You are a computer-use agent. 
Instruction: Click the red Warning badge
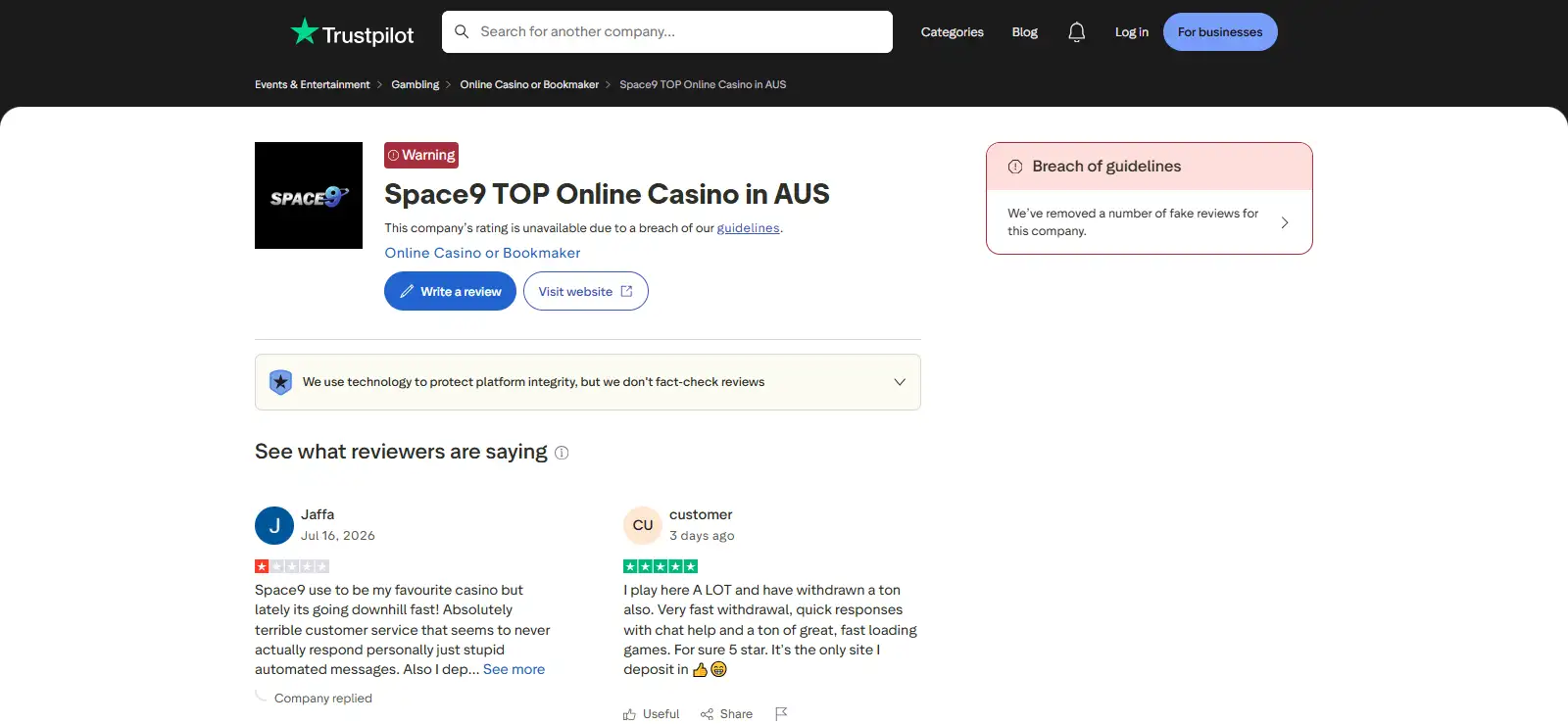pos(421,155)
